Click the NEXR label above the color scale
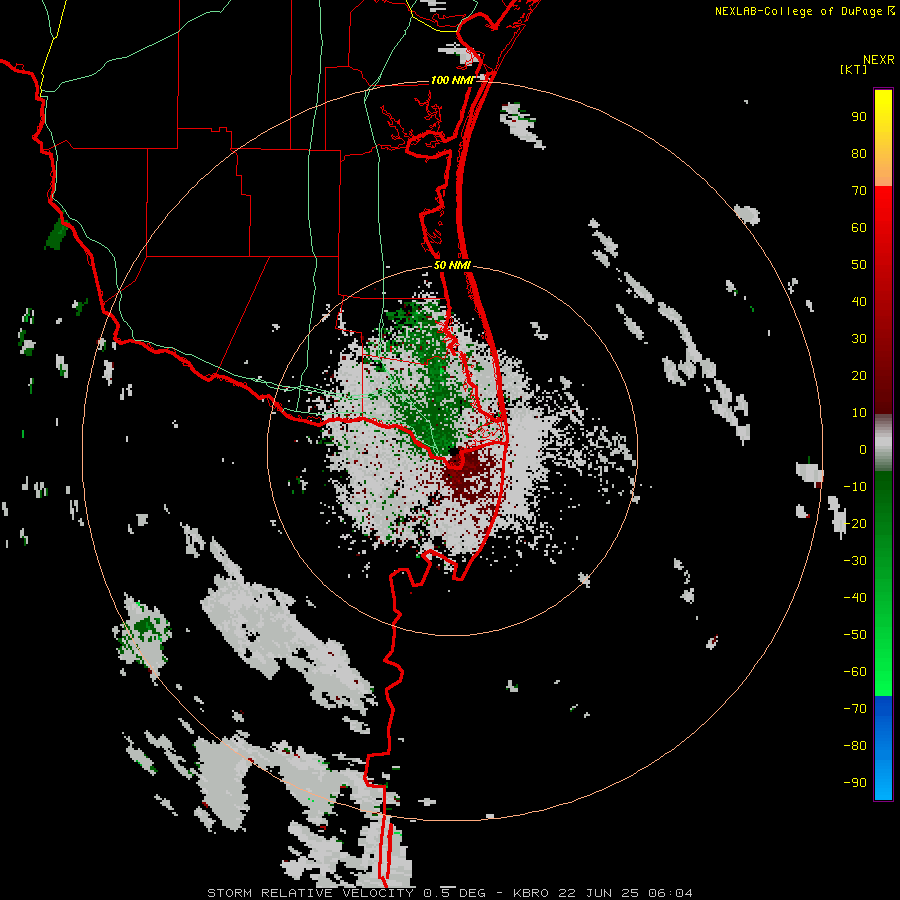Viewport: 900px width, 900px height. point(879,60)
